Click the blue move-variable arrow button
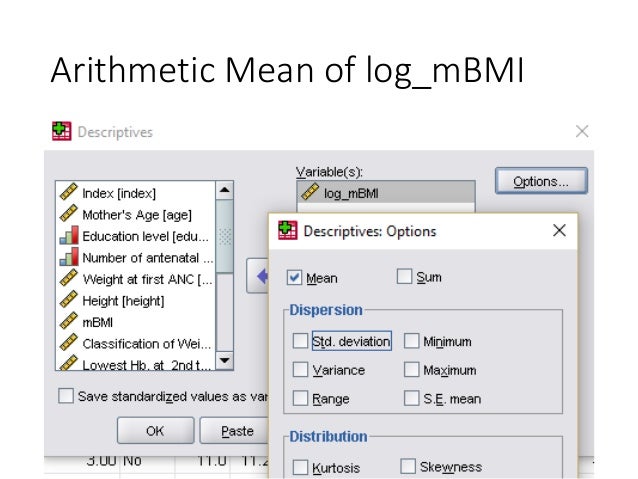The image size is (638, 479). (x=258, y=276)
